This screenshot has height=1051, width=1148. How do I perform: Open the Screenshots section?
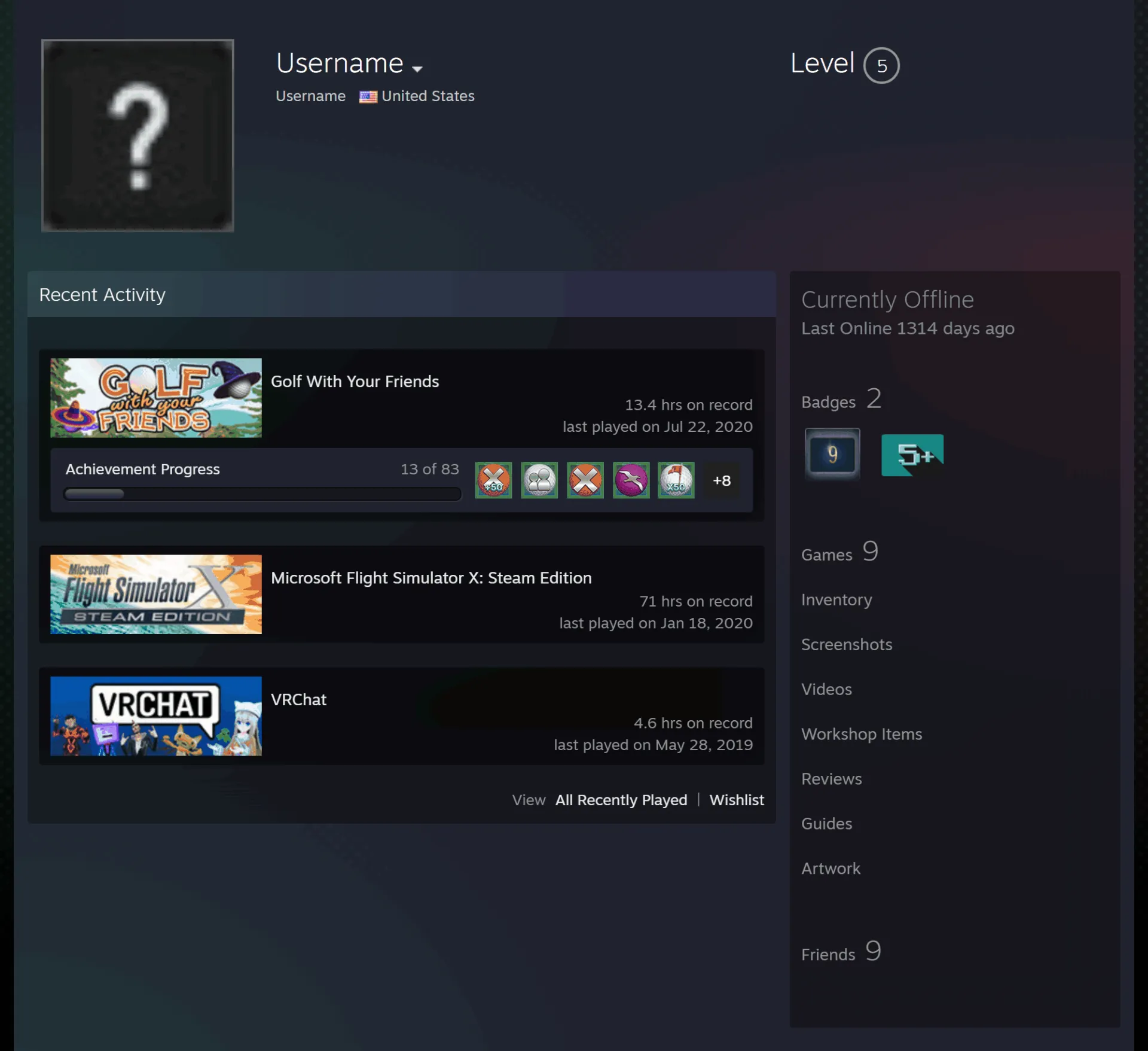point(847,644)
